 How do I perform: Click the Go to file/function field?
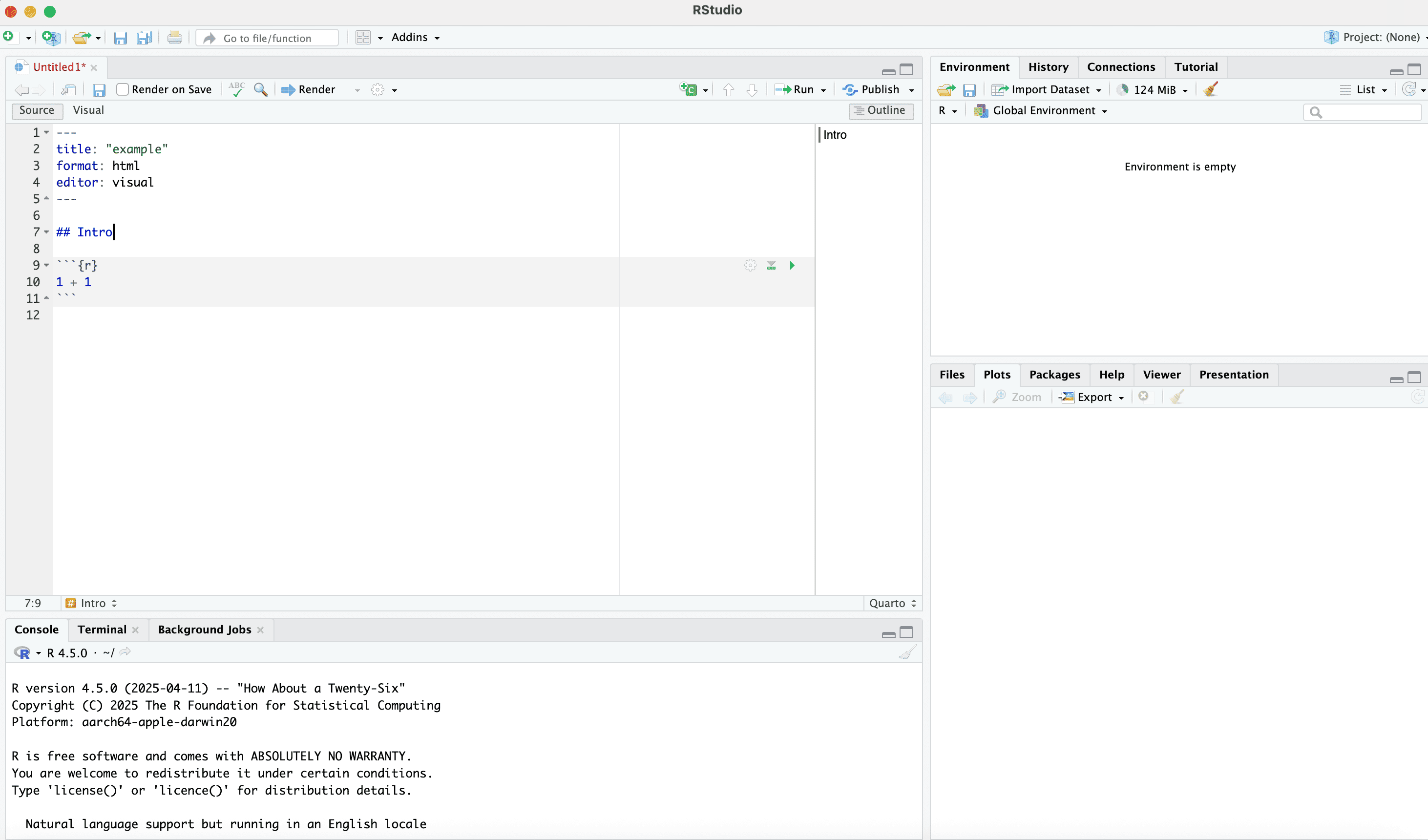(268, 38)
